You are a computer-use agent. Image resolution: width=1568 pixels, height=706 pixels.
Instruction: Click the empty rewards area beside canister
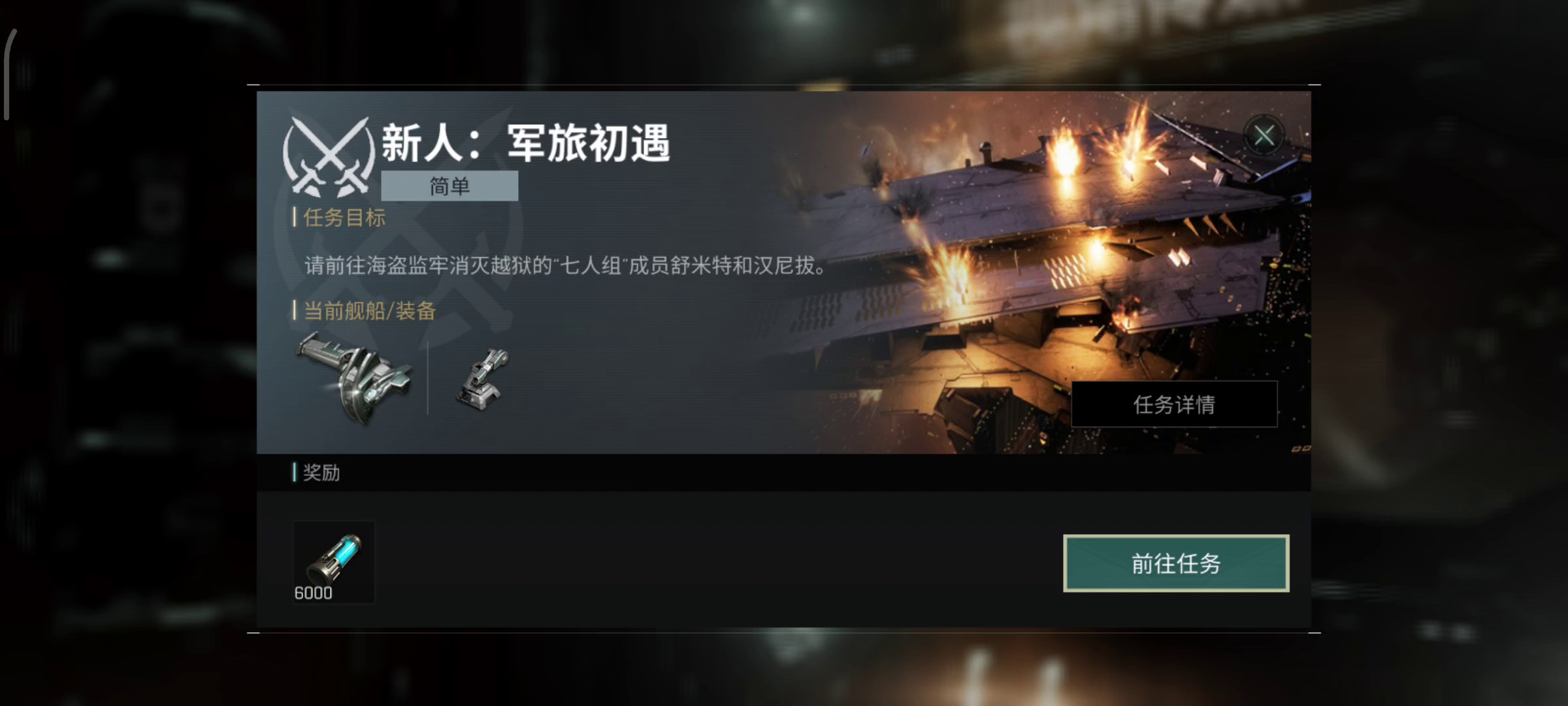[719, 561]
